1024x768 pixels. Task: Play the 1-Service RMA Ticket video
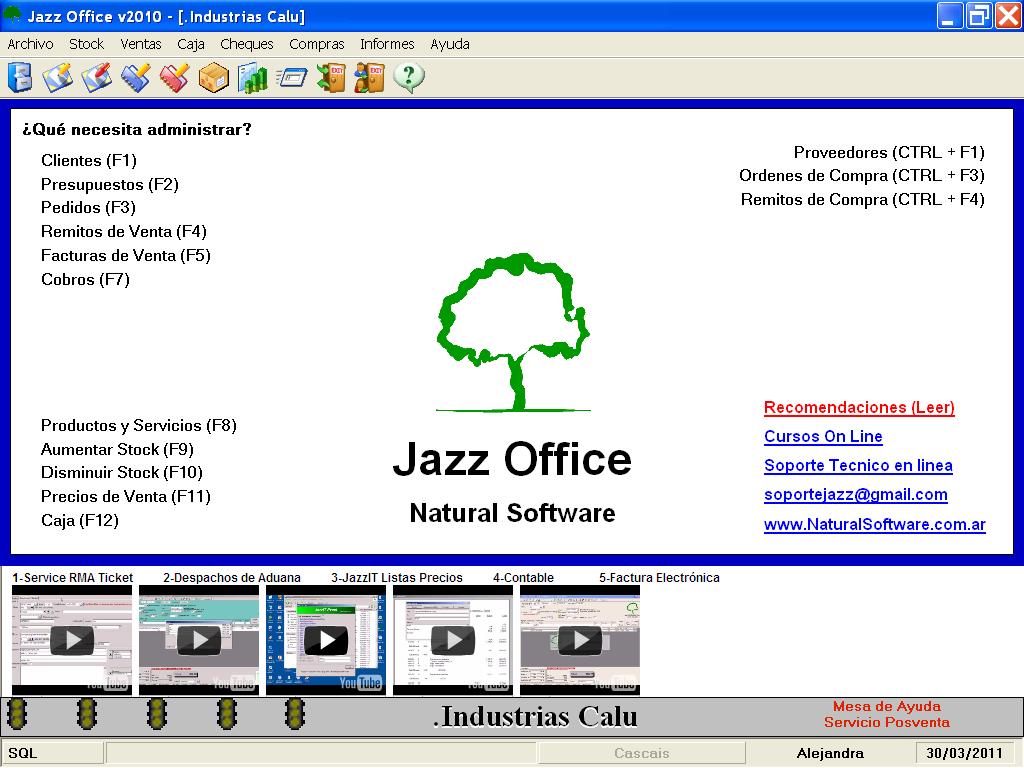coord(72,641)
